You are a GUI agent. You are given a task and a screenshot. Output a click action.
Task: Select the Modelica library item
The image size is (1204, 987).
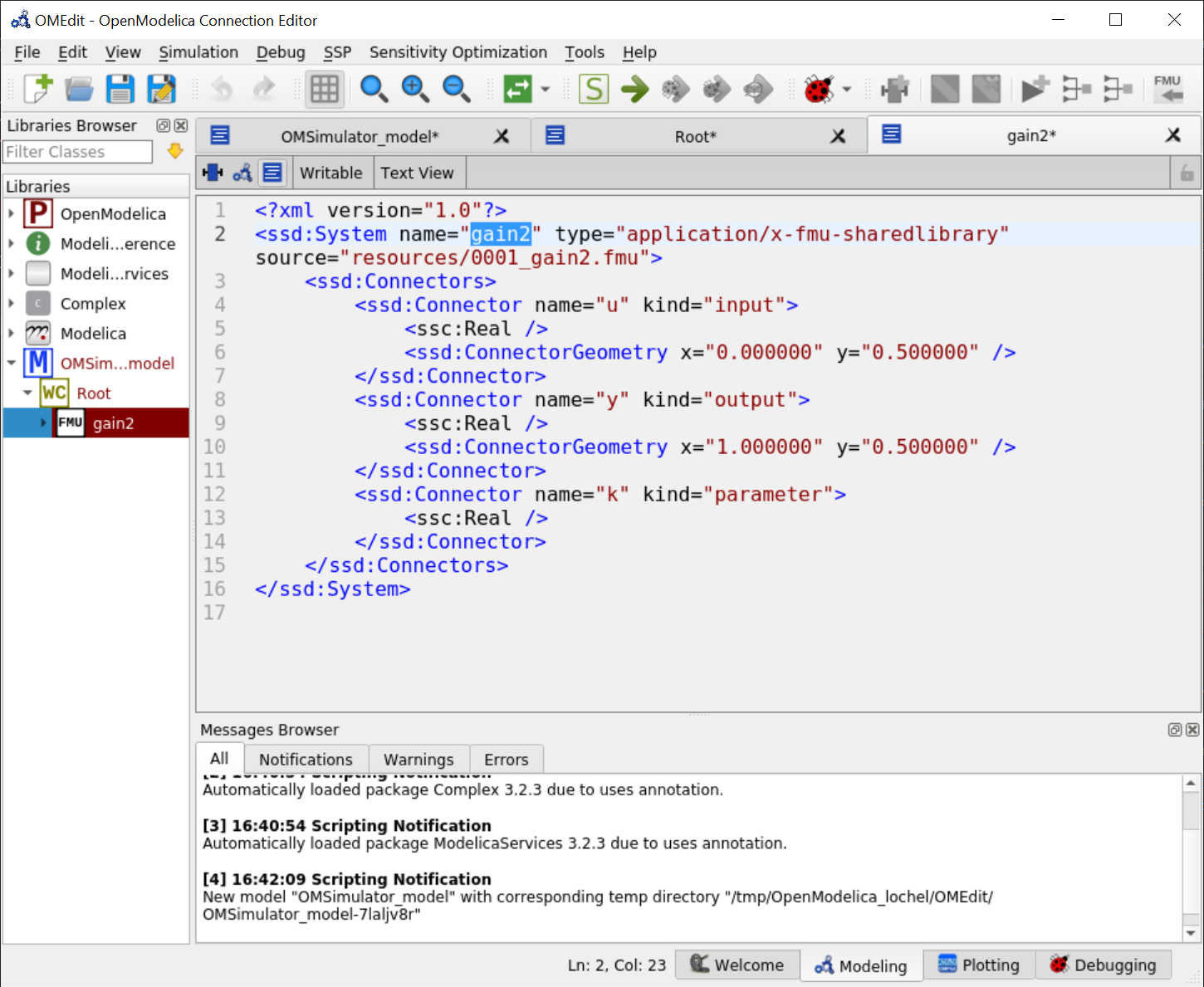pyautogui.click(x=93, y=334)
